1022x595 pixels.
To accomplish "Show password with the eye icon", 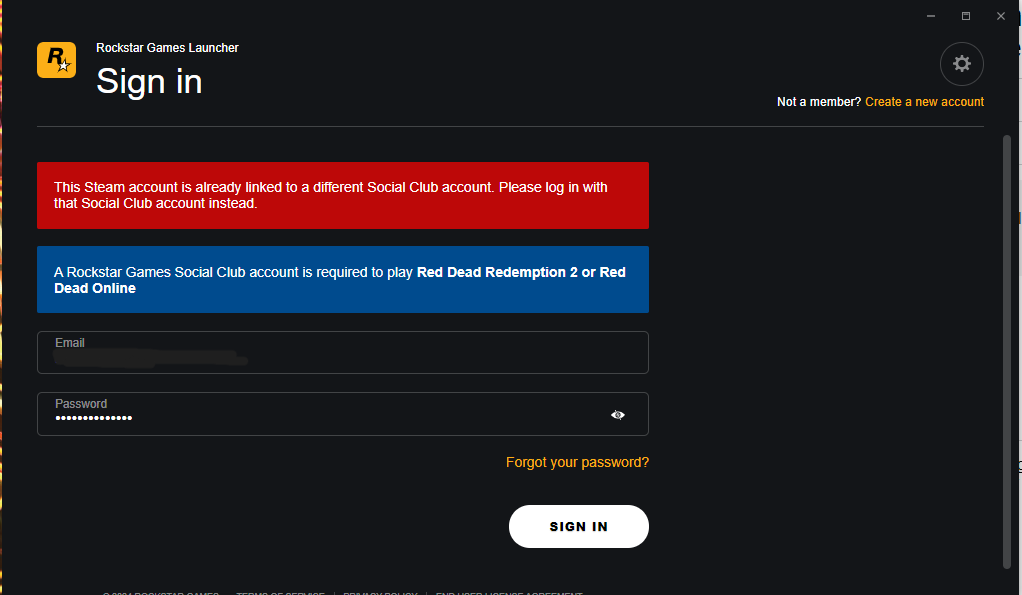I will [x=618, y=415].
